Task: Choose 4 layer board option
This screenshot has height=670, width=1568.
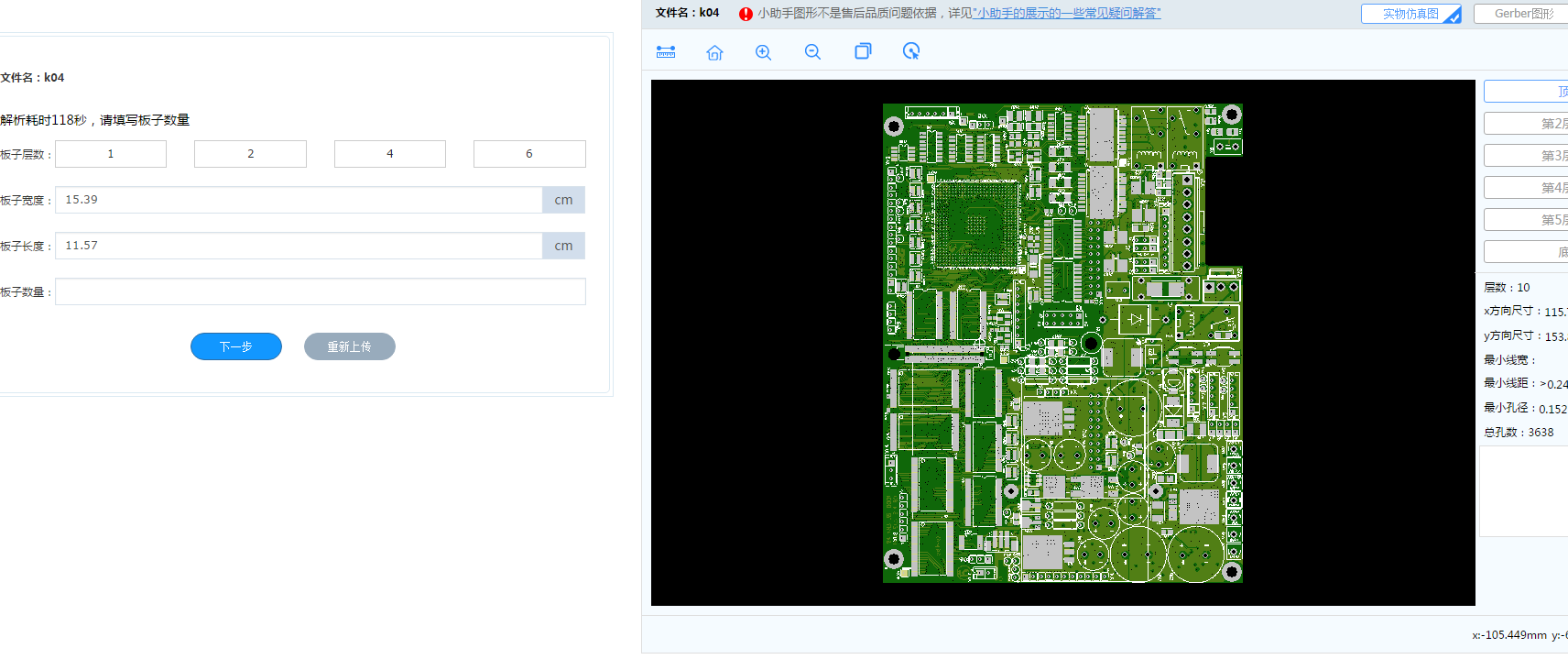Action: pyautogui.click(x=390, y=154)
